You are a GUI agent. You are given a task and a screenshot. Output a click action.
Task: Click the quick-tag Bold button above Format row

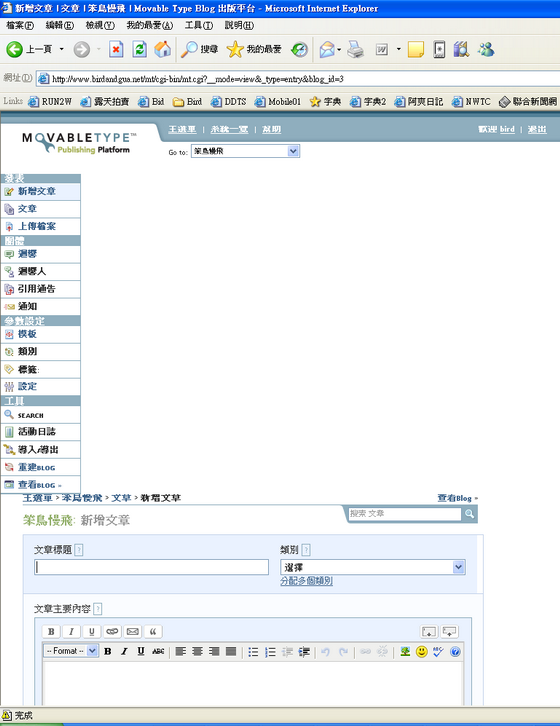click(x=51, y=631)
